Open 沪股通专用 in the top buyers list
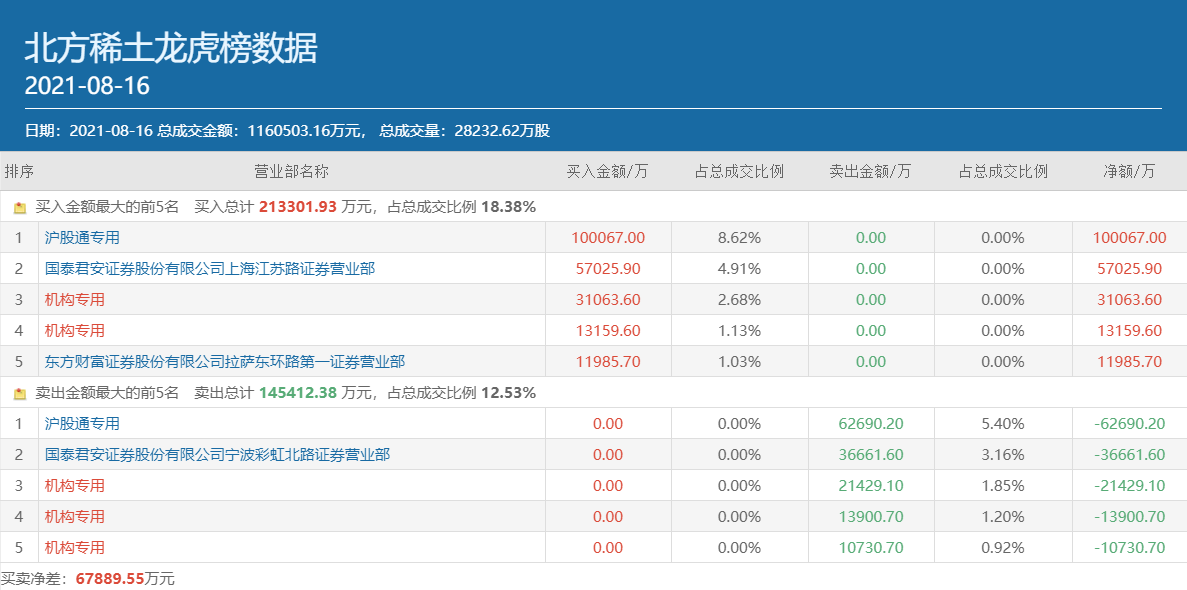This screenshot has width=1187, height=590. 82,238
